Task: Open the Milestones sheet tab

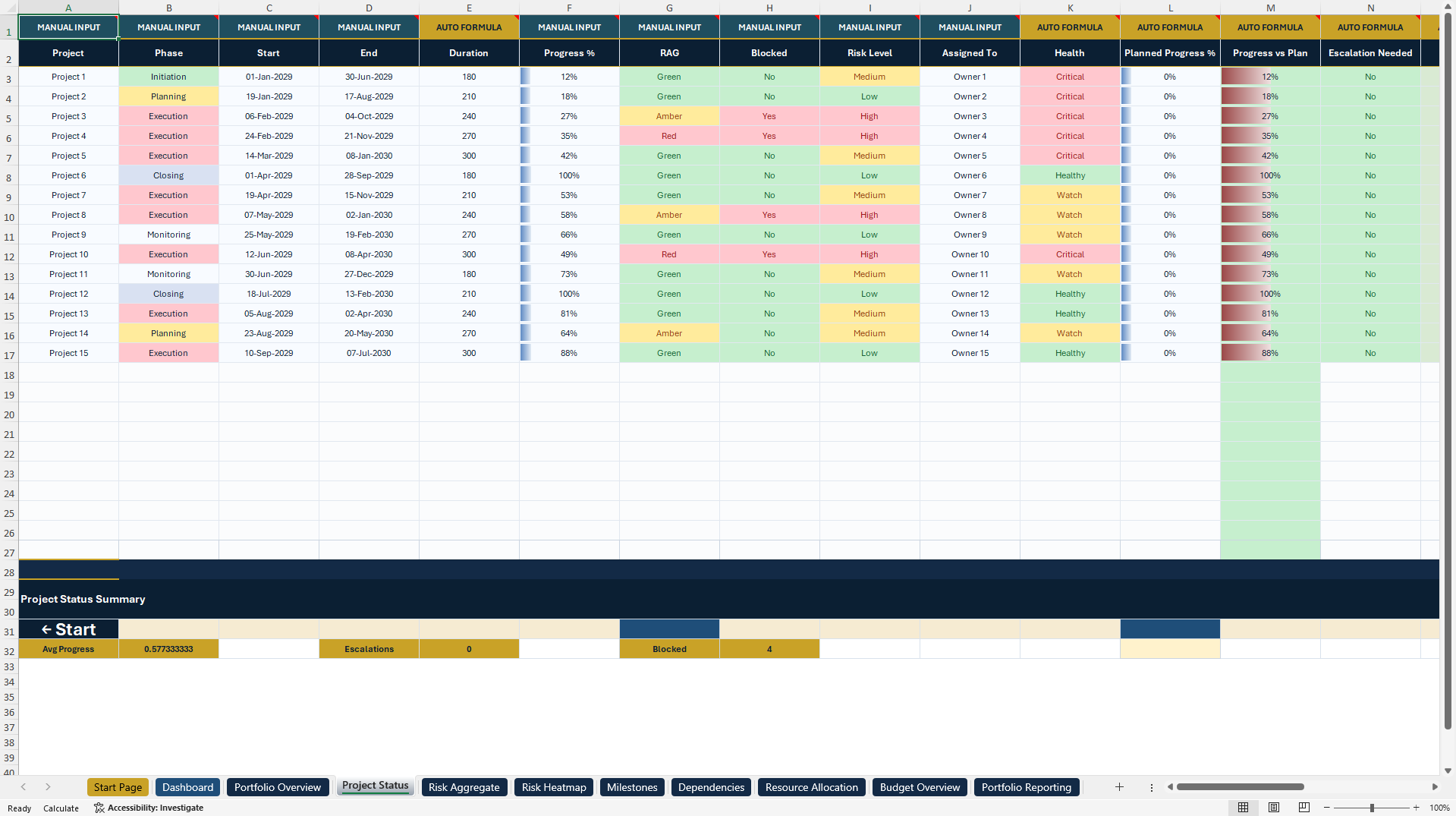Action: pyautogui.click(x=632, y=787)
